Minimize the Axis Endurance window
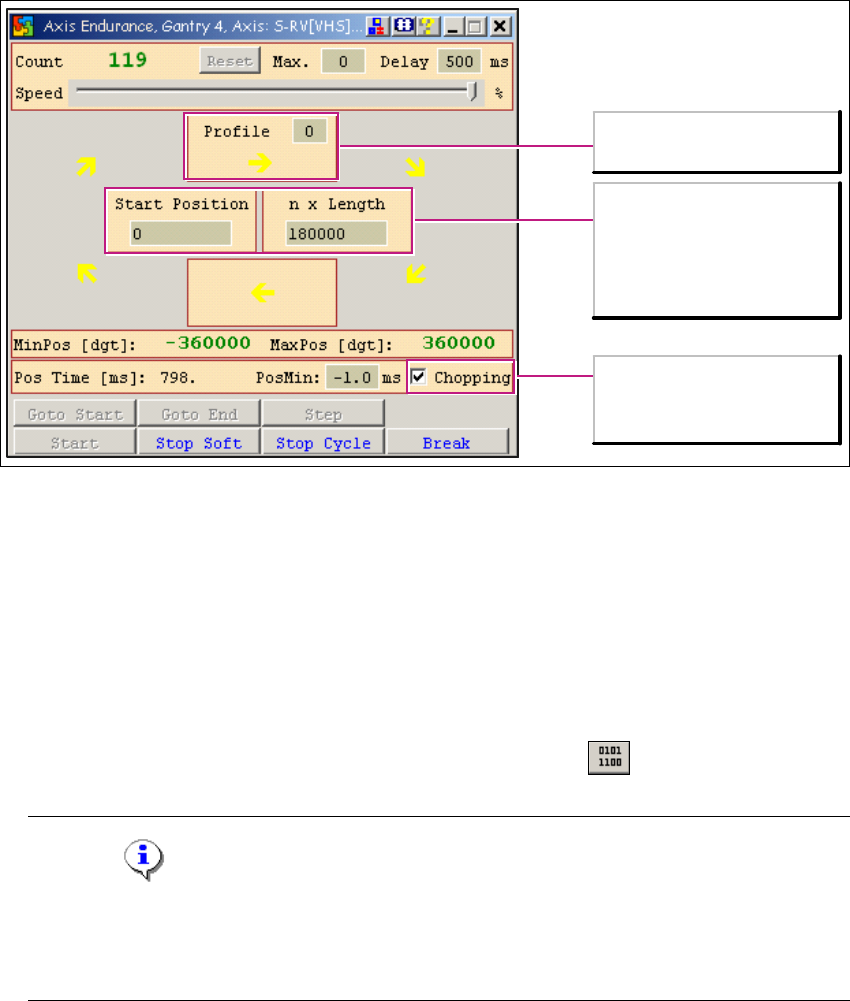The height and width of the screenshot is (1001, 850). [453, 26]
